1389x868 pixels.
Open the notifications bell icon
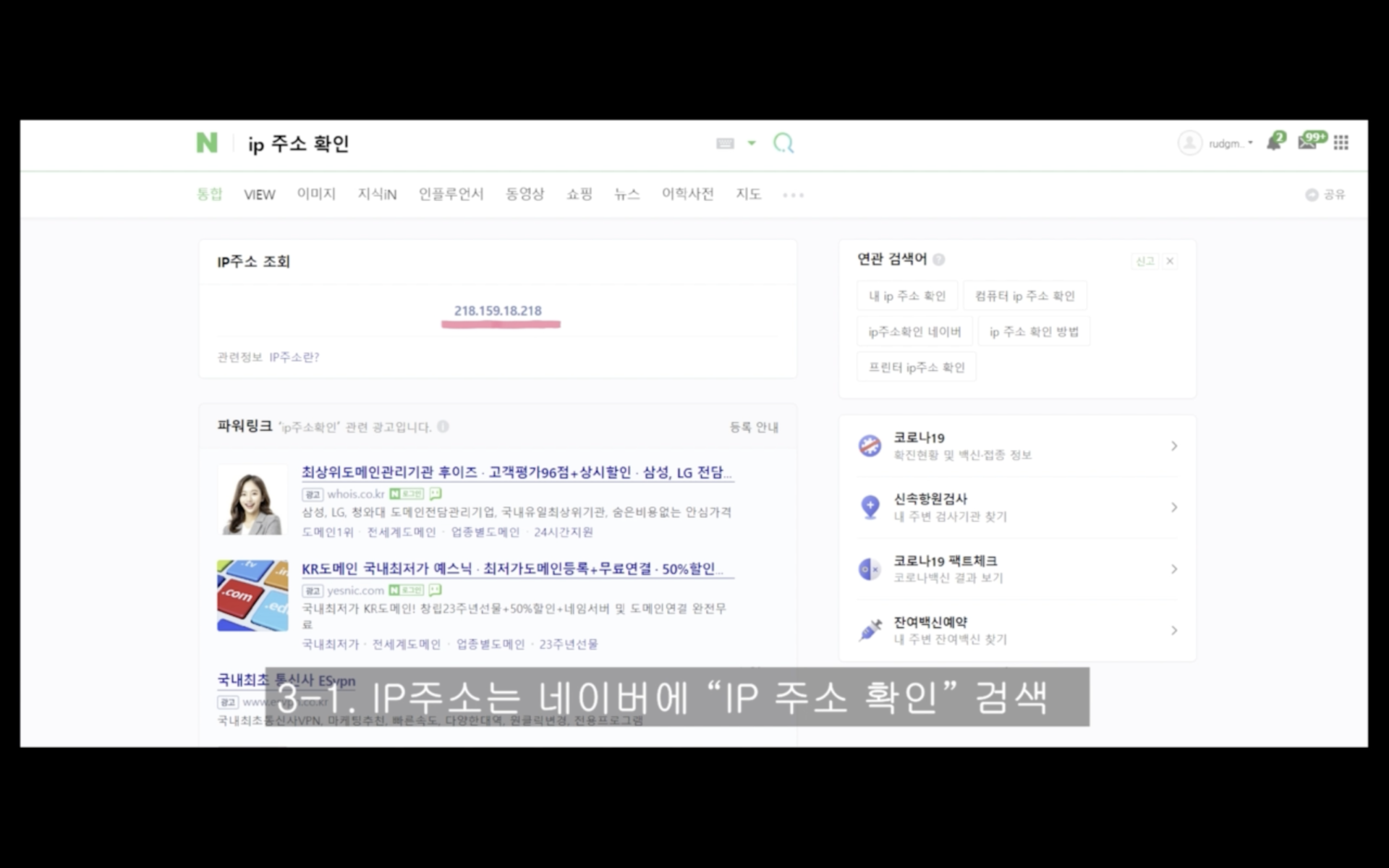(1275, 141)
